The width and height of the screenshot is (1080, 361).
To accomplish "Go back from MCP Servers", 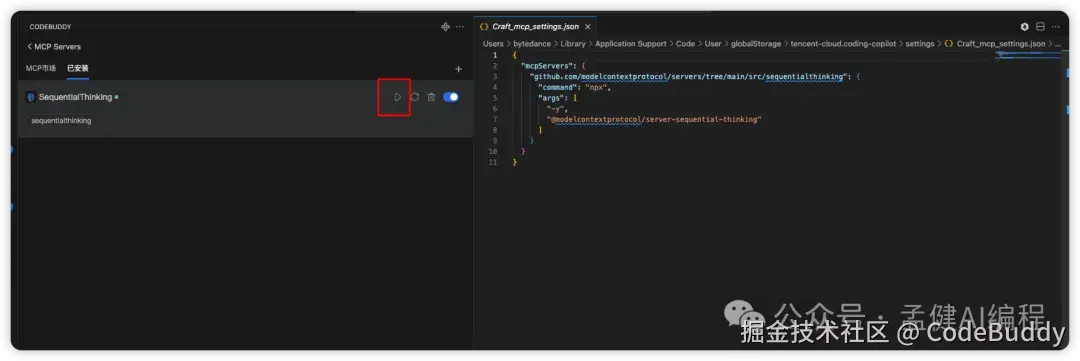I will point(30,47).
